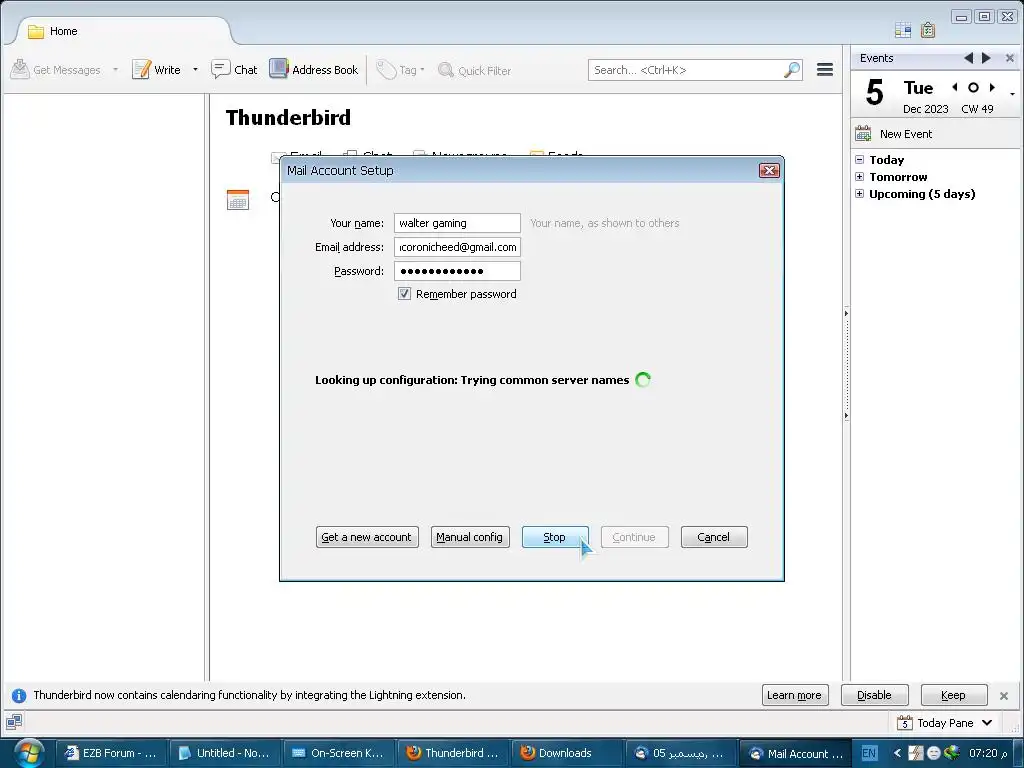Close the Mail Account Setup dialog
This screenshot has width=1024, height=768.
point(769,170)
